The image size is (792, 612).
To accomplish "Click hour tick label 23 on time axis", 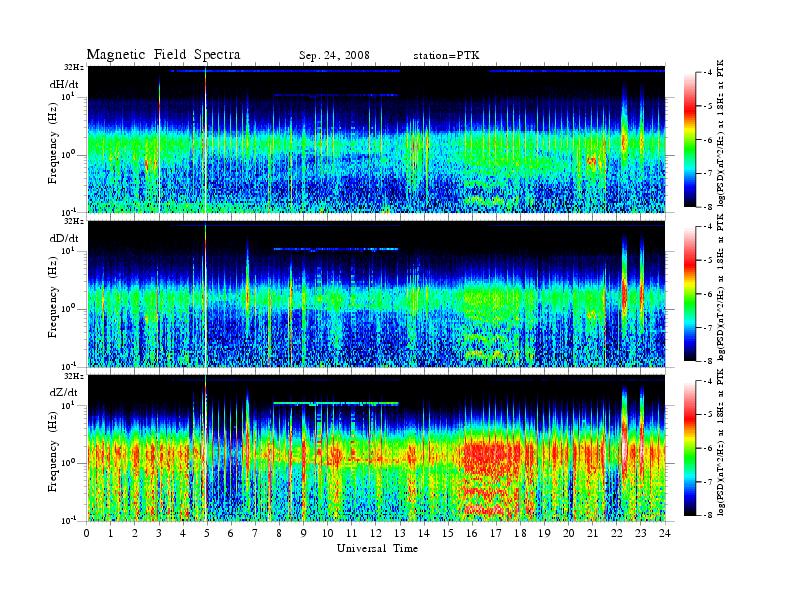I will tap(640, 533).
